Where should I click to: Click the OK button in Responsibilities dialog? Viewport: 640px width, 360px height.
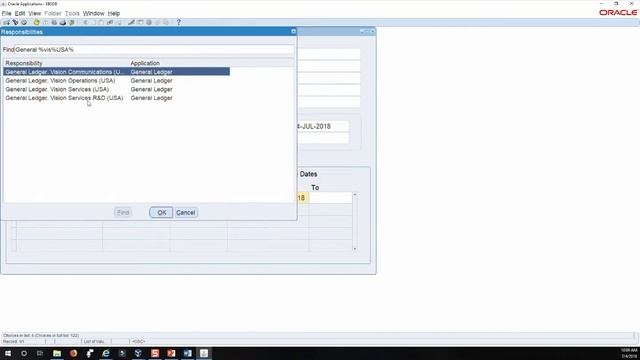point(161,213)
